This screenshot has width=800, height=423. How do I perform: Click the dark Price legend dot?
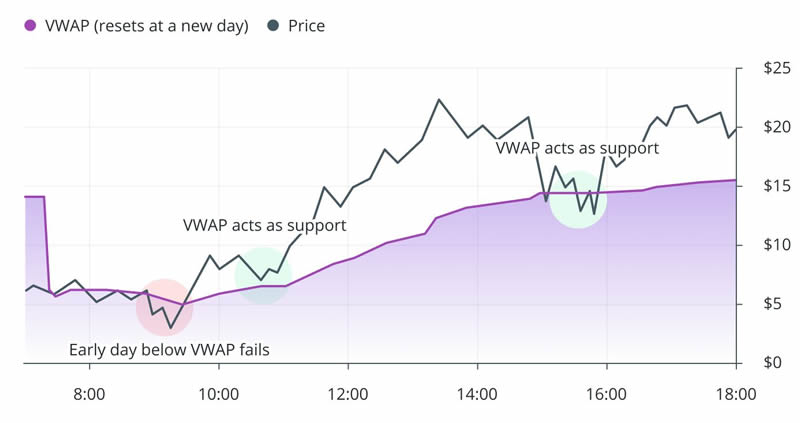pyautogui.click(x=274, y=26)
